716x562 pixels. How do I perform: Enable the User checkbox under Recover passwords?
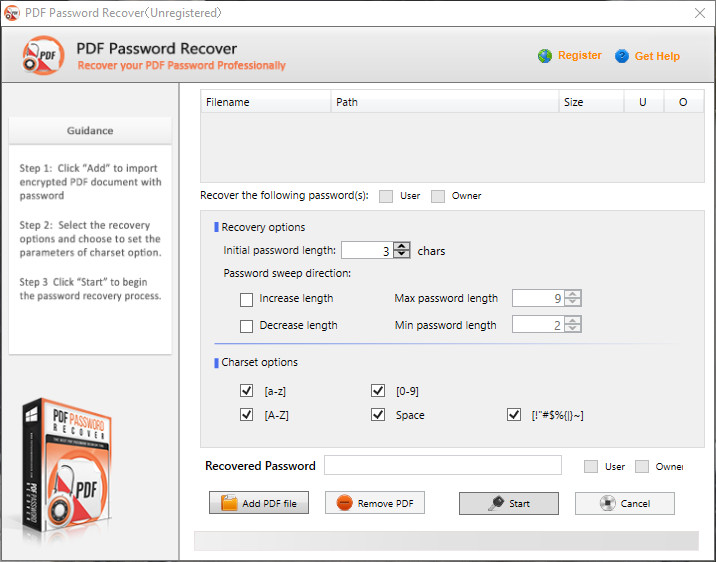click(386, 196)
